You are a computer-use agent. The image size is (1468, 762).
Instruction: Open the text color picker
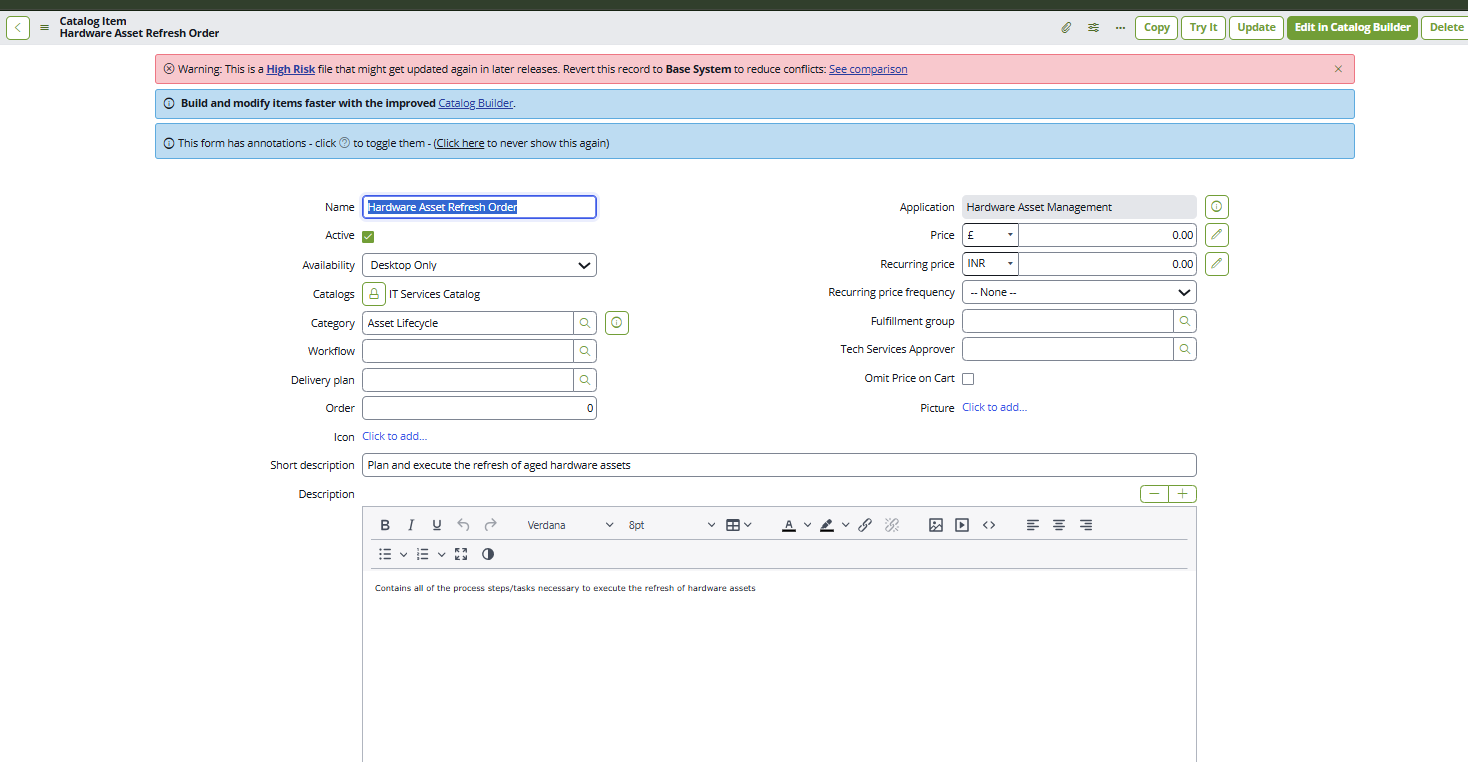click(x=789, y=525)
